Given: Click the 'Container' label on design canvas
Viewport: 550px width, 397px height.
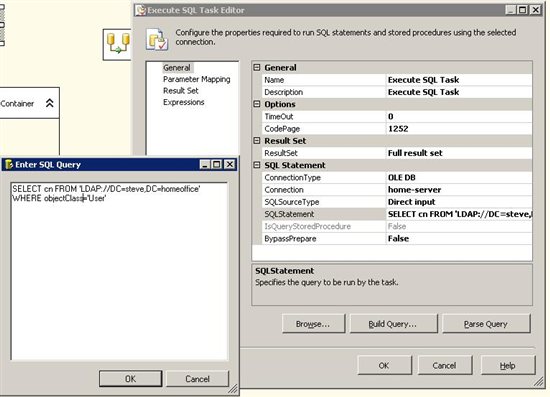Looking at the screenshot, I should pyautogui.click(x=17, y=103).
